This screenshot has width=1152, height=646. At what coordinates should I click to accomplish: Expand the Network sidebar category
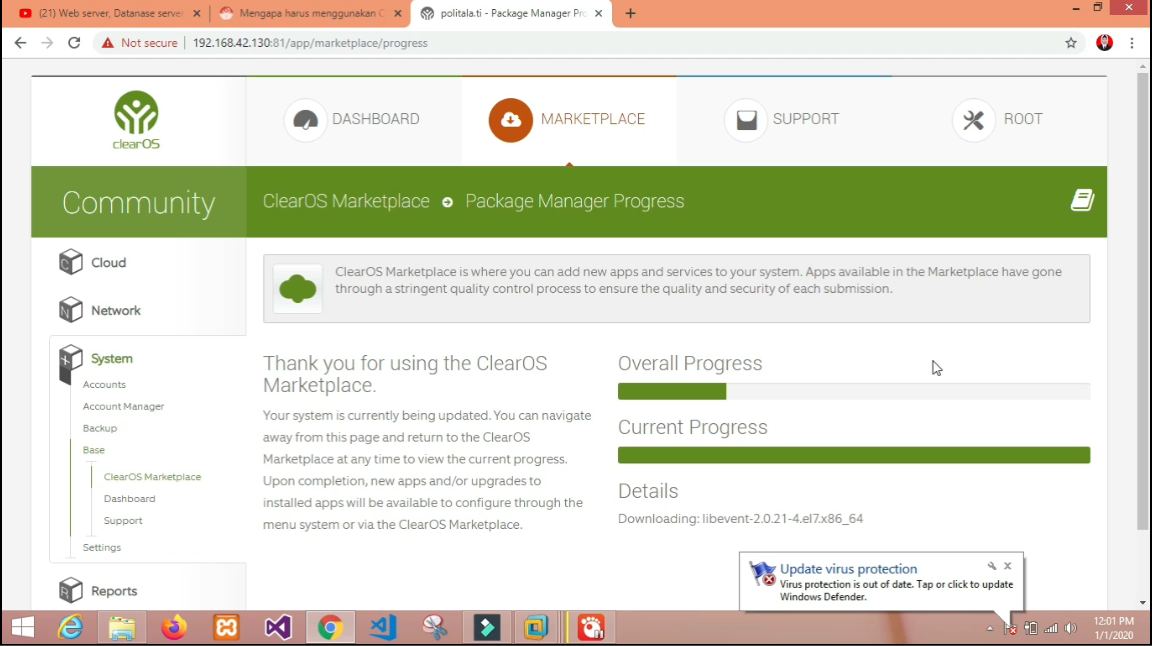116,310
